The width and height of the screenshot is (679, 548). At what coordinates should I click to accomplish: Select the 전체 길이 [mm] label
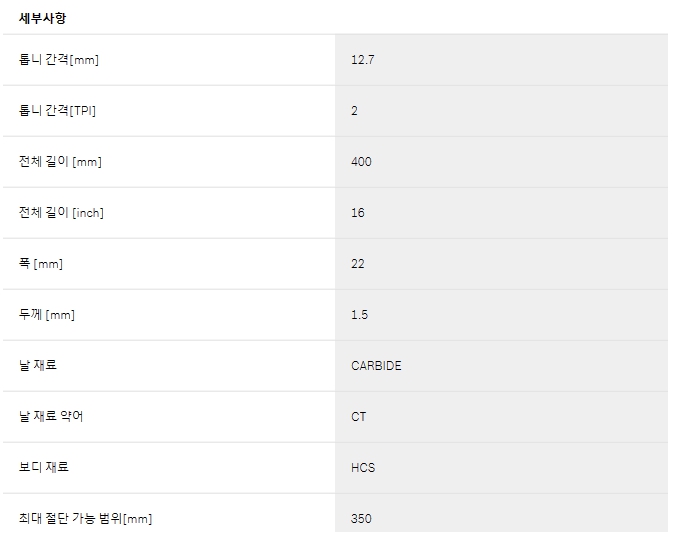[60, 162]
